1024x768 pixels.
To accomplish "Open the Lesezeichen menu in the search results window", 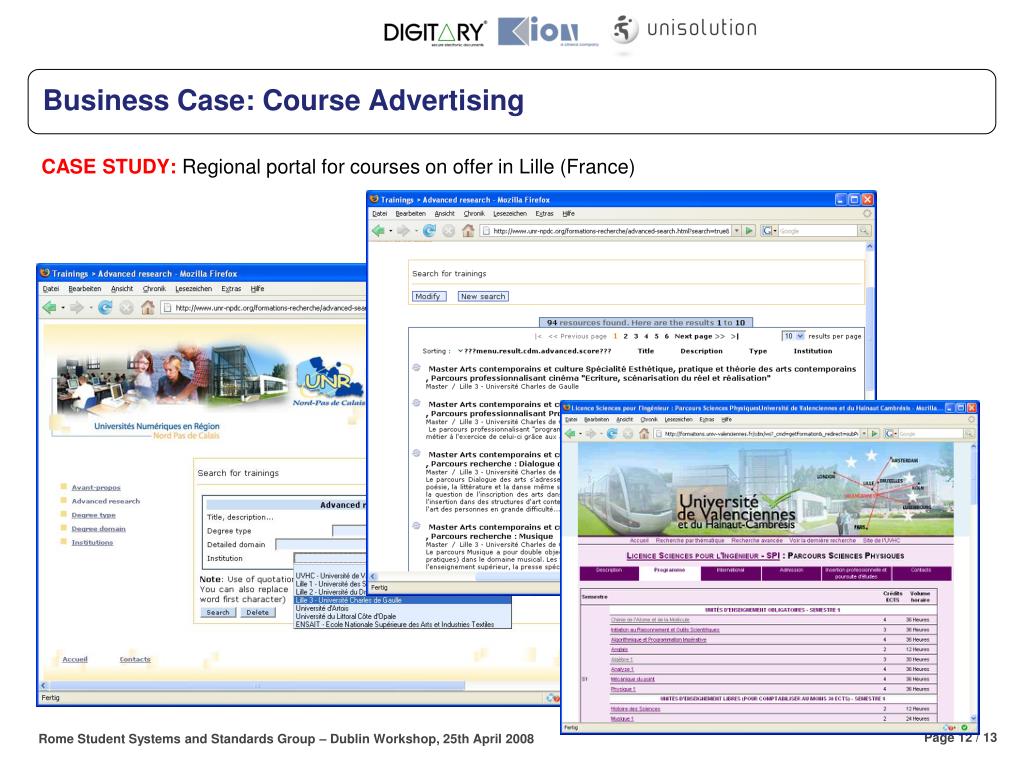I will [x=509, y=214].
